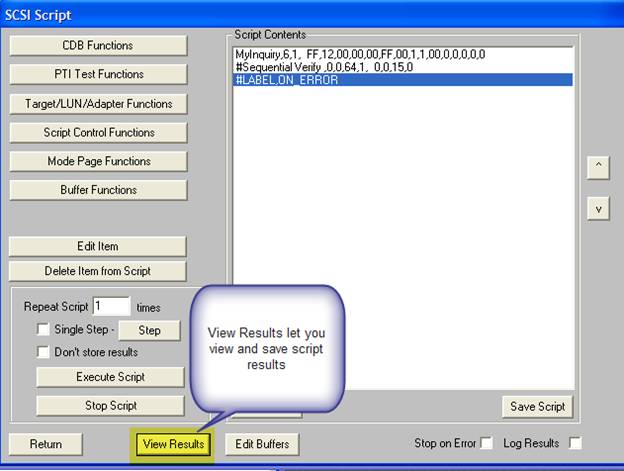Click Edit Buffers
The width and height of the screenshot is (624, 471).
(261, 444)
